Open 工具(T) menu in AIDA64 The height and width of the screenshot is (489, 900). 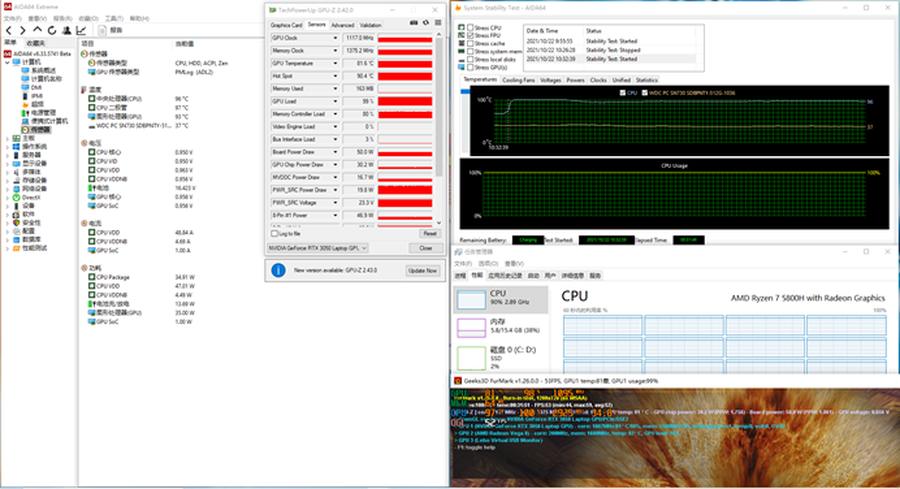tap(114, 18)
